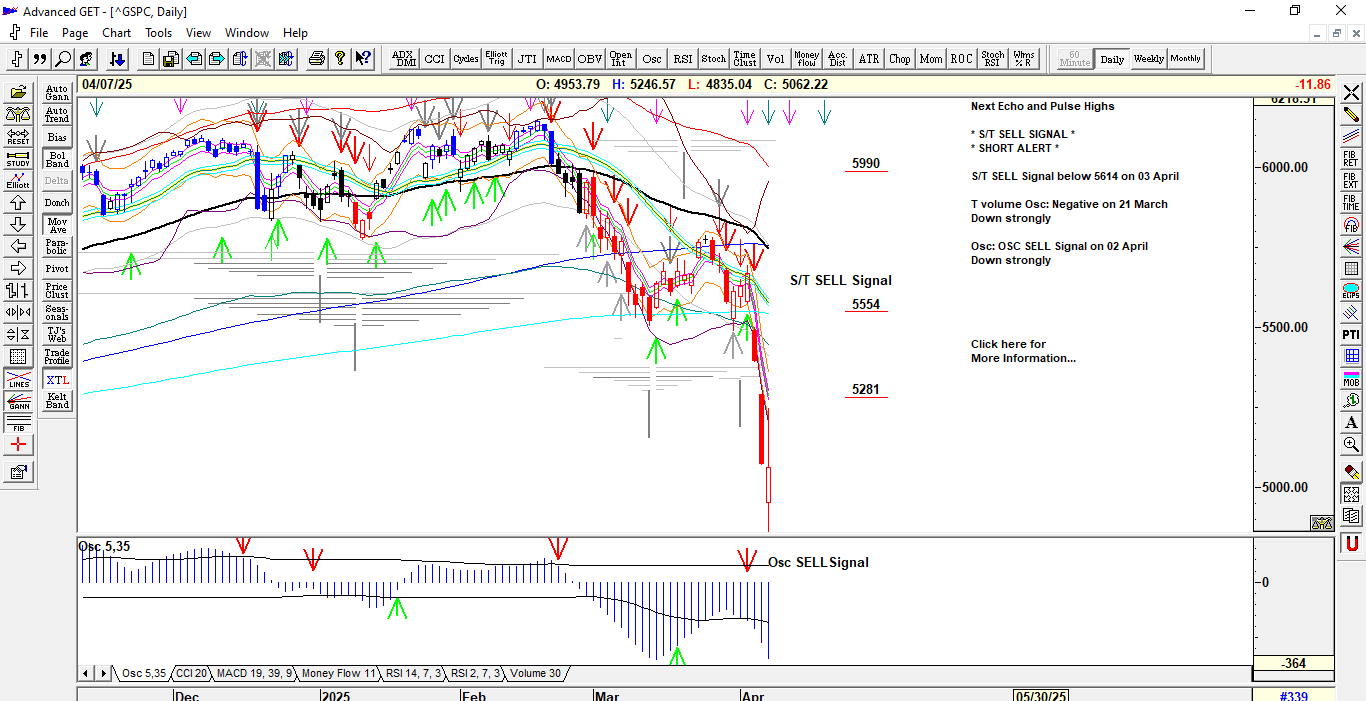Viewport: 1366px width, 701px height.
Task: Toggle the Mov Ave overlay button
Action: tap(57, 225)
